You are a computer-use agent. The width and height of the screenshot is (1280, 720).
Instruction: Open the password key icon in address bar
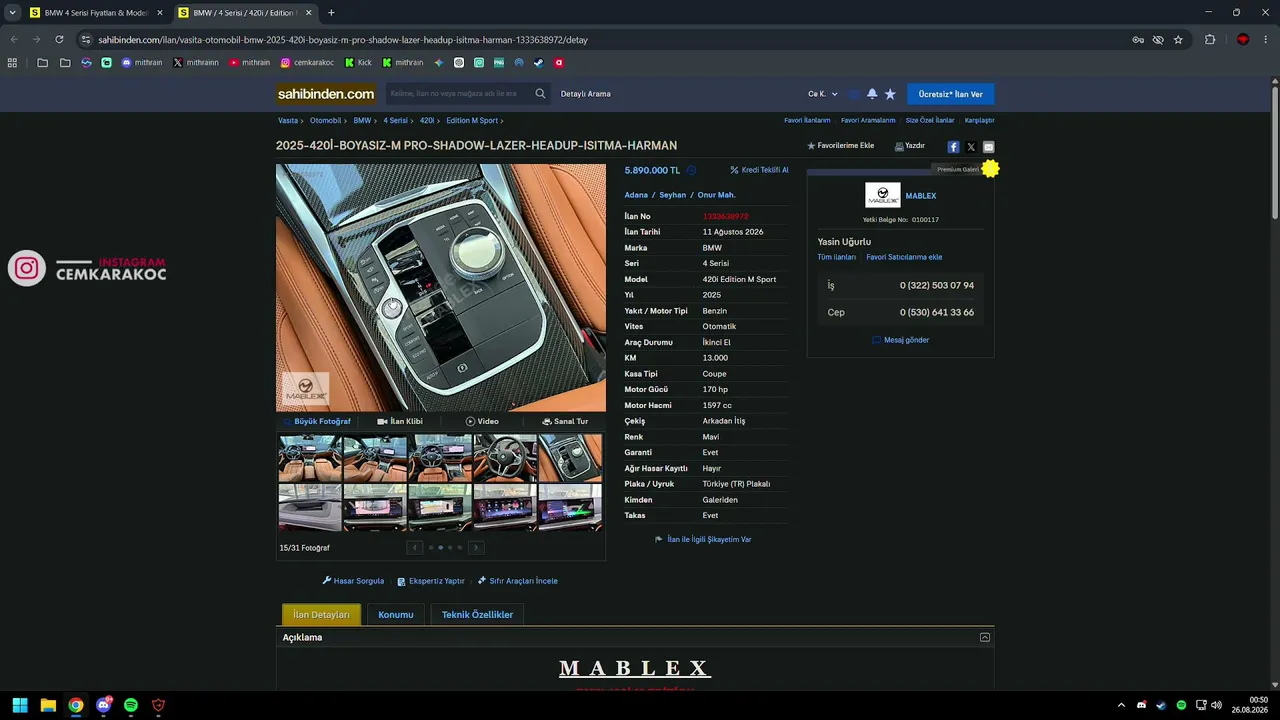(x=1138, y=40)
